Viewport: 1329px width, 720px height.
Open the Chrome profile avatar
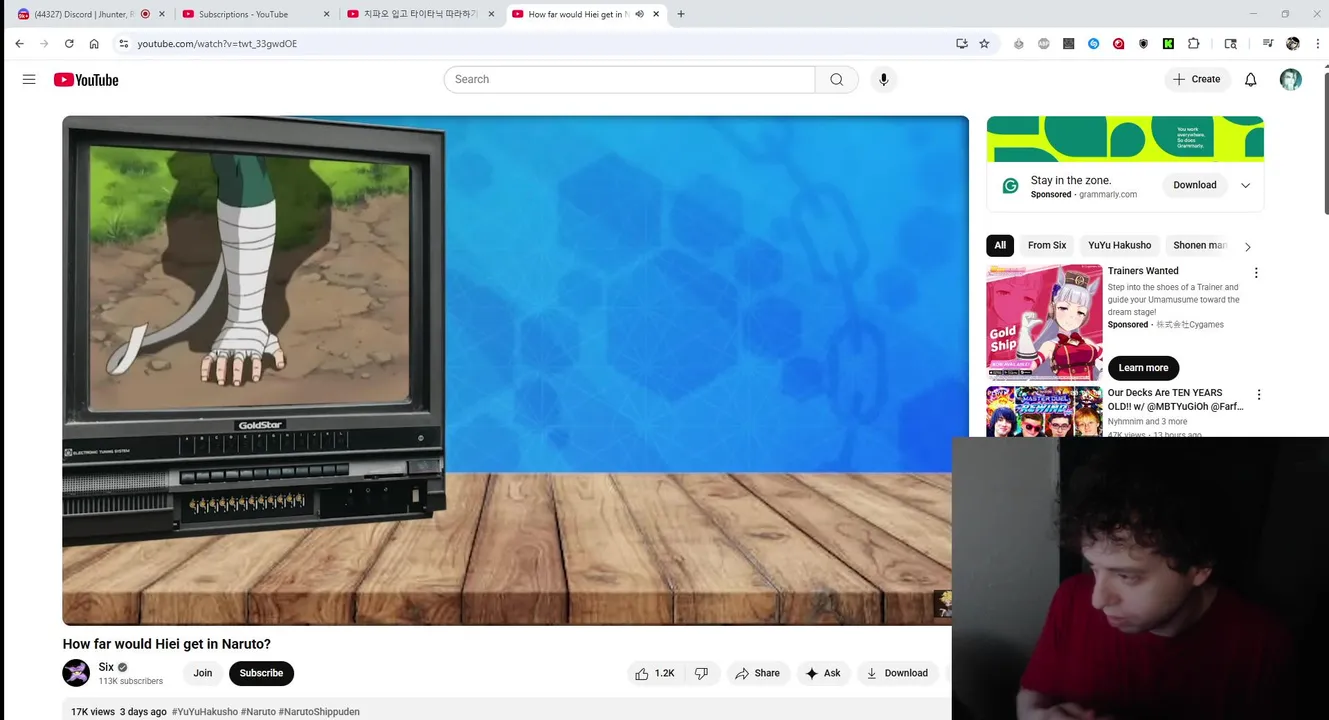1292,44
